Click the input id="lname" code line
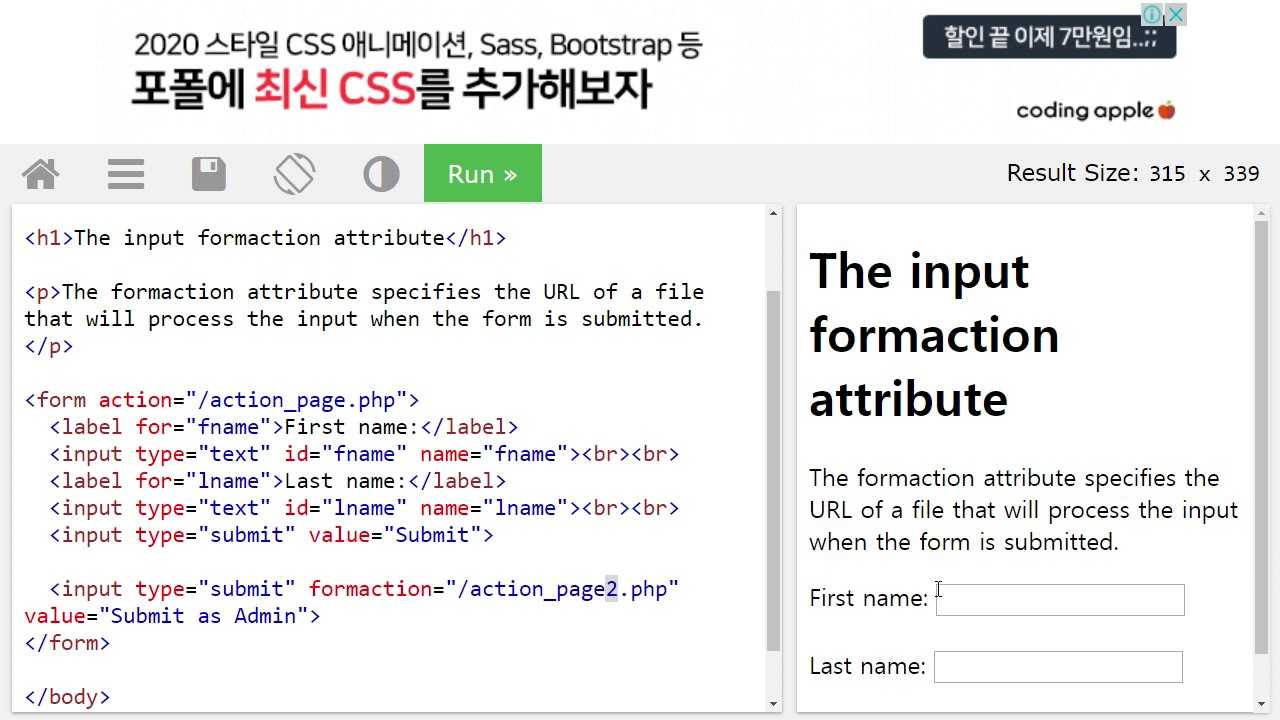1280x720 pixels. click(x=364, y=508)
